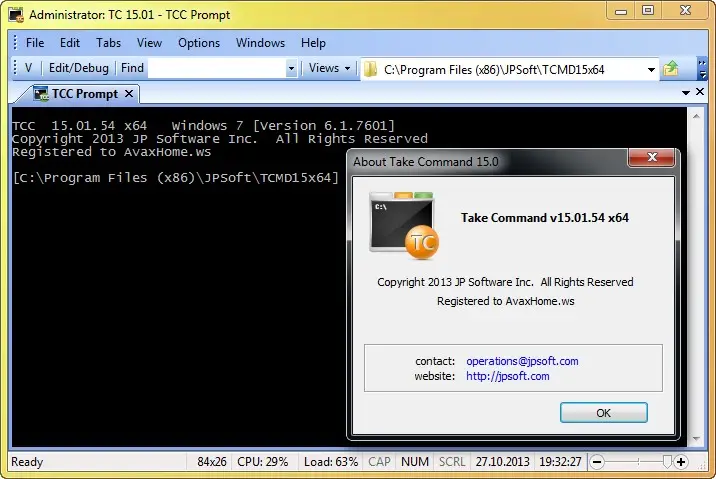
Task: Click 'Registered to AvaxHome.ws' in About dialog
Action: click(505, 301)
